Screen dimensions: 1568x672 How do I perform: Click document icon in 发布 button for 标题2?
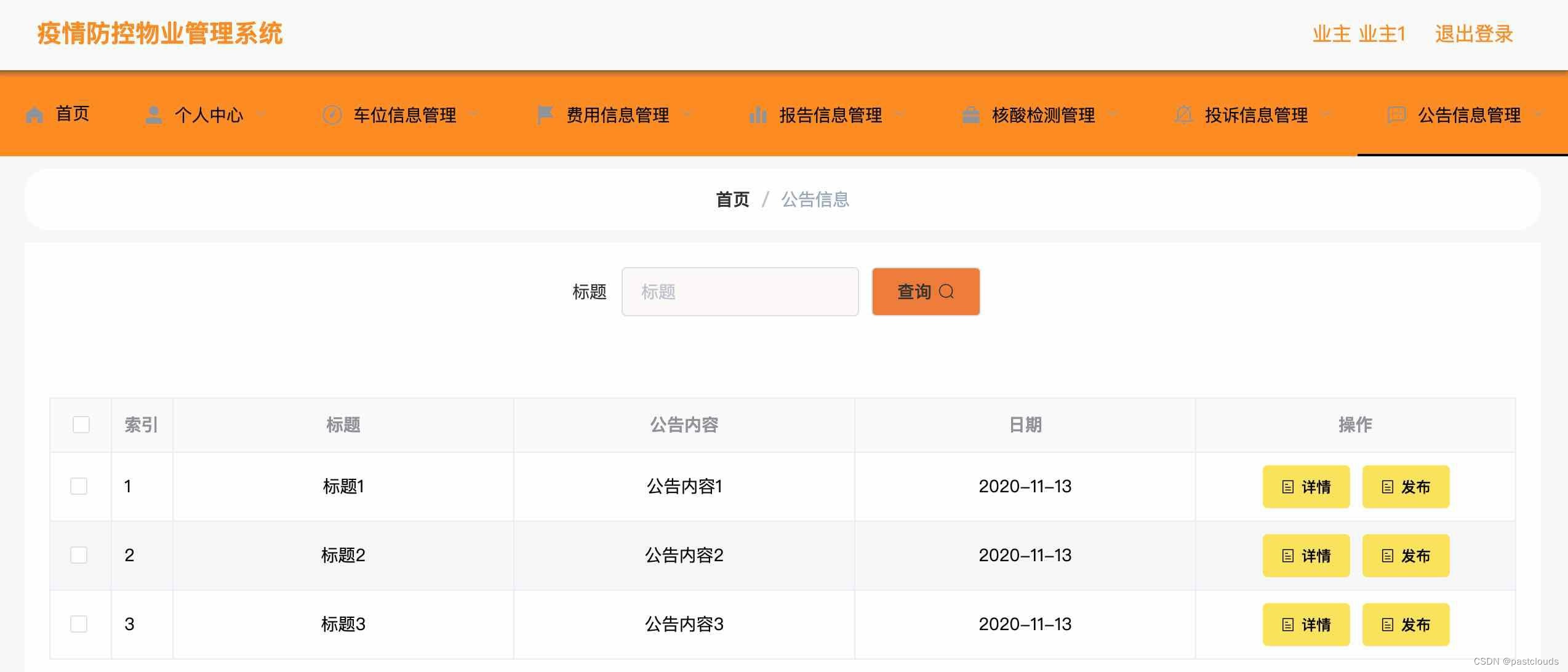pos(1388,556)
